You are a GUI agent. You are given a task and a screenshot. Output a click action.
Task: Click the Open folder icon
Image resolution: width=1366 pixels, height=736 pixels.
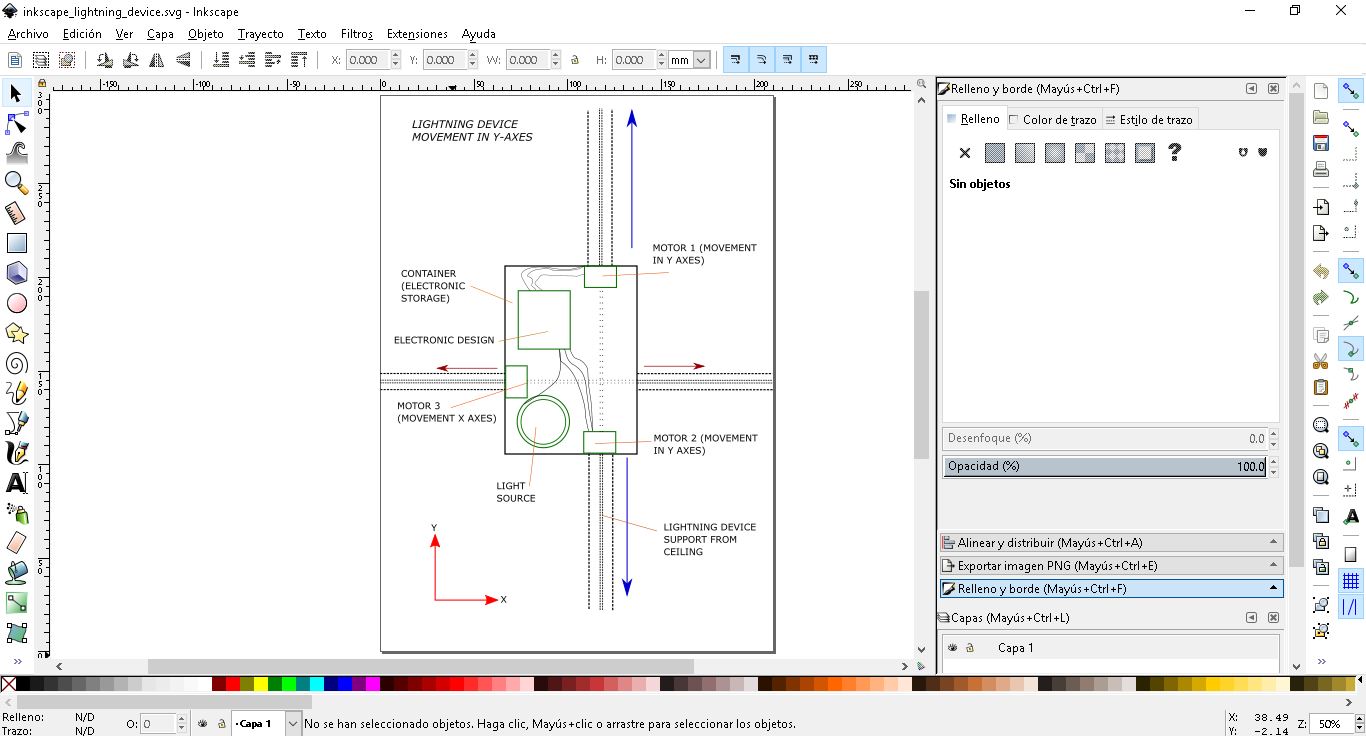point(1321,117)
